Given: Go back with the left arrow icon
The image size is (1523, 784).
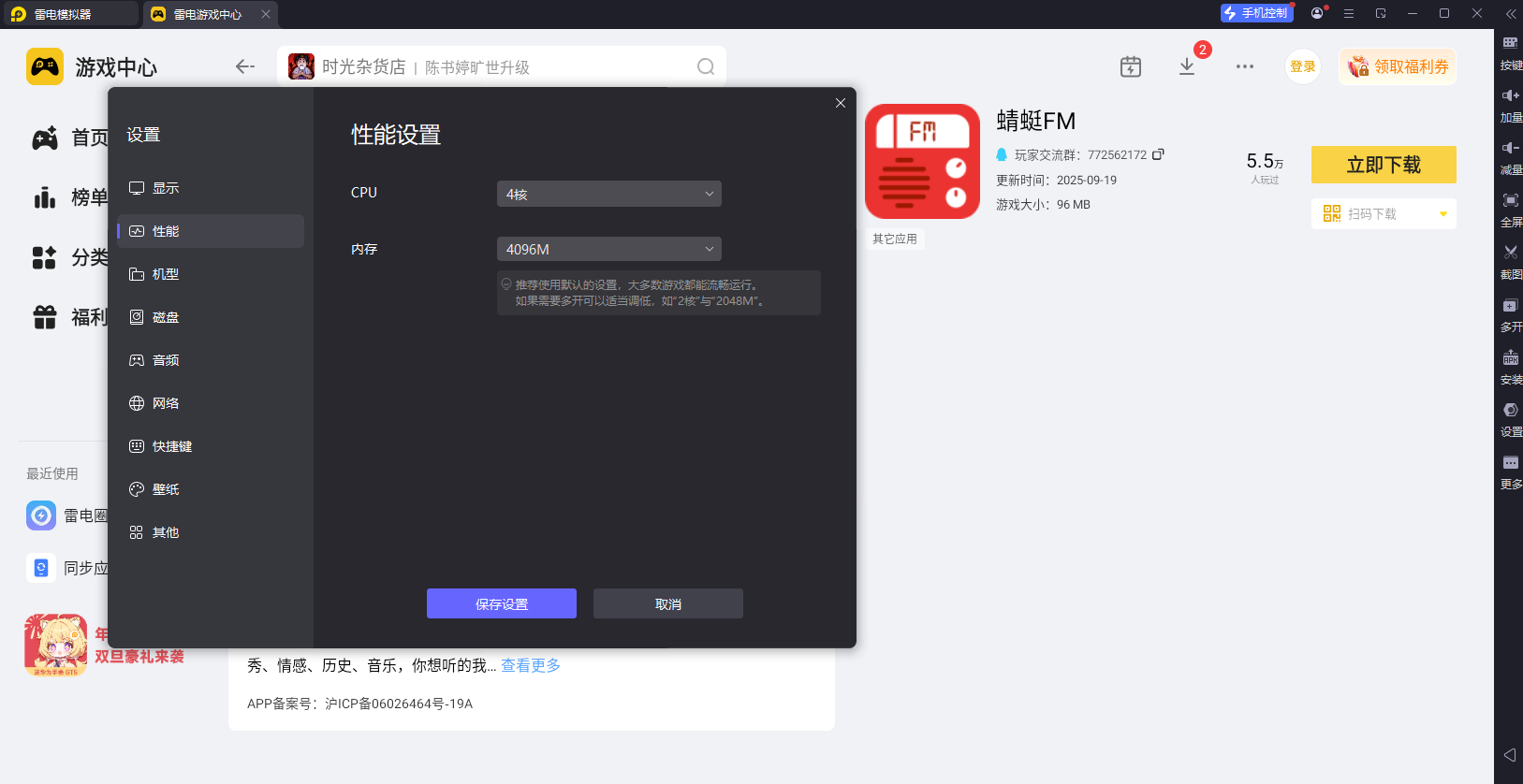Looking at the screenshot, I should pos(245,66).
